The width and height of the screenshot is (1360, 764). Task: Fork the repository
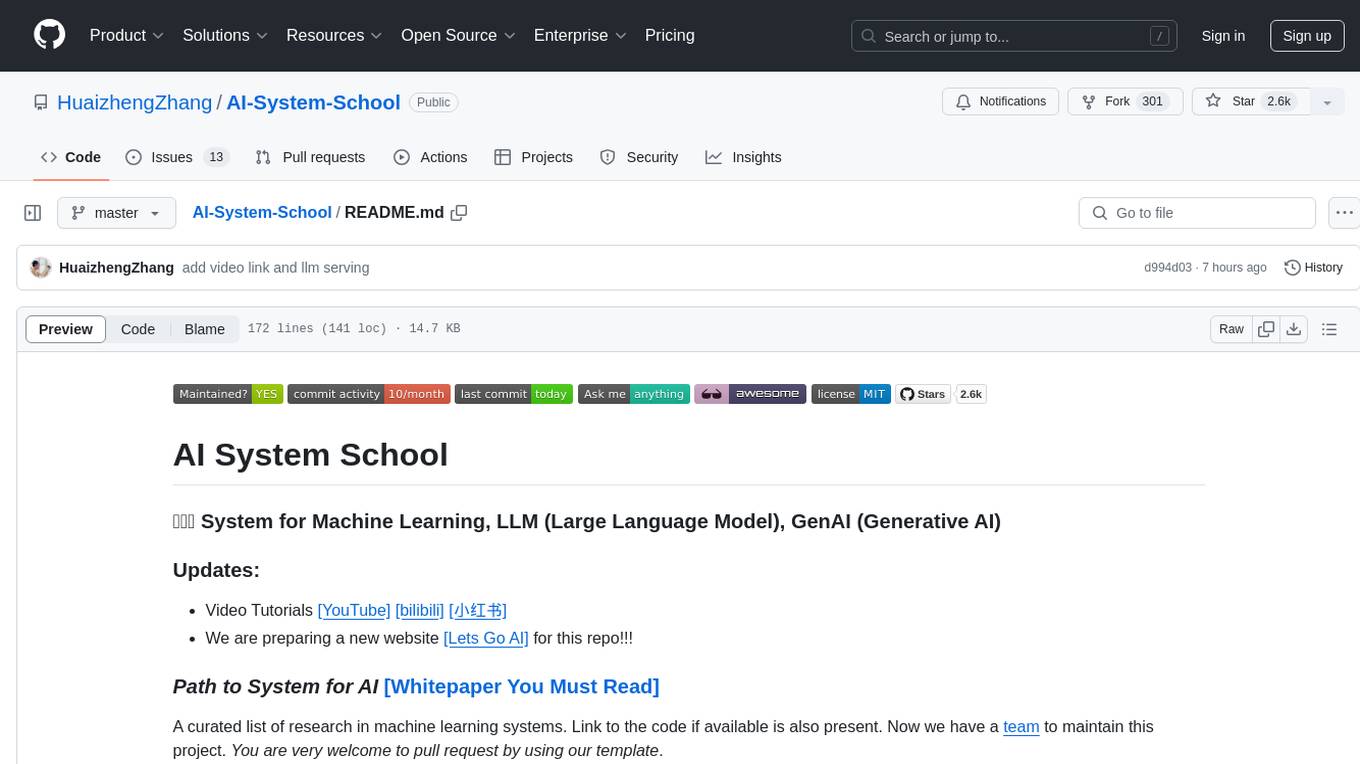click(1125, 101)
